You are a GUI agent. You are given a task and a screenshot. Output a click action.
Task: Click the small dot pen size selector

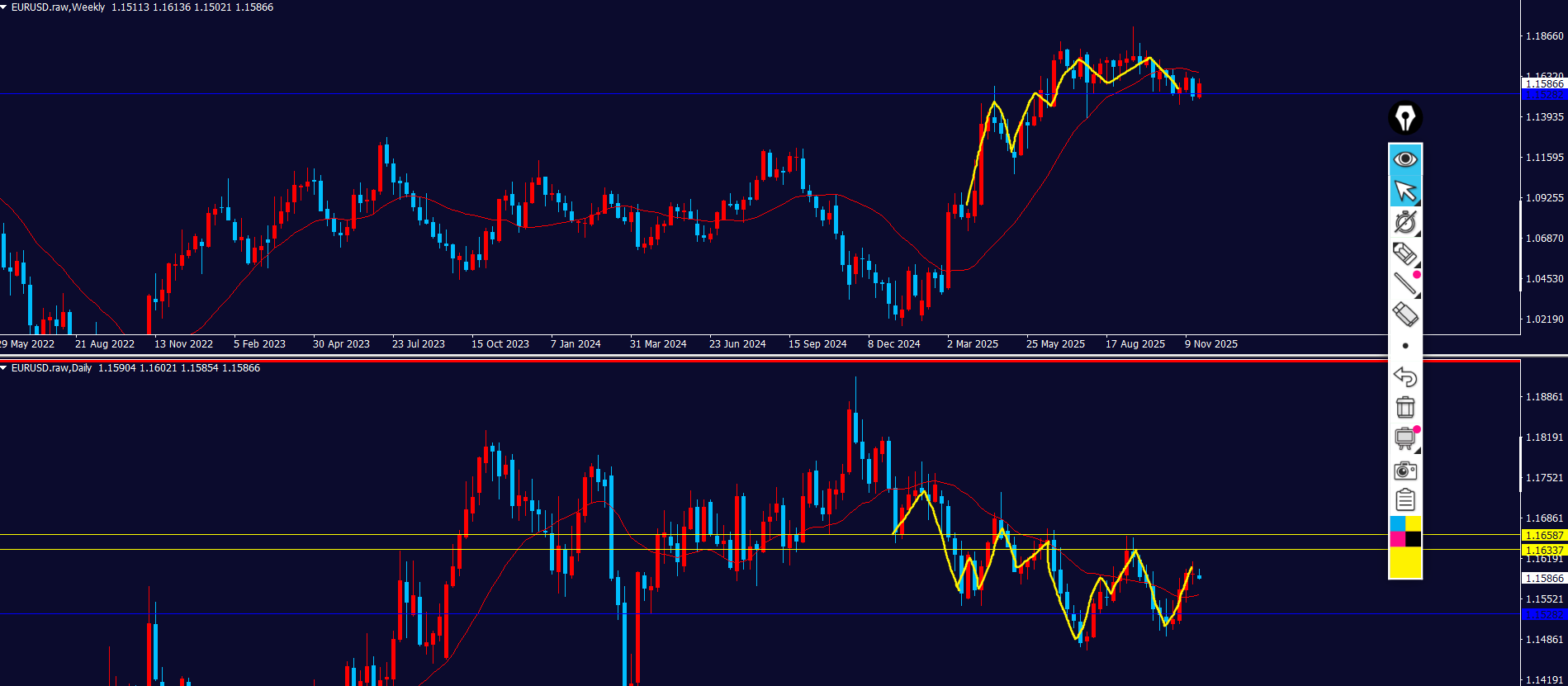pos(1405,346)
